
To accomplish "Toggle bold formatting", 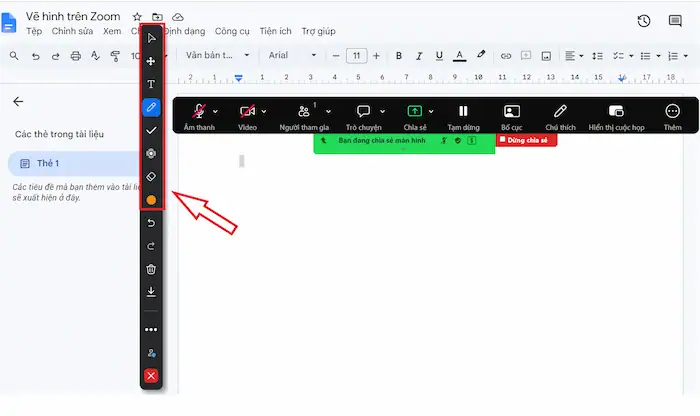I will 399,56.
